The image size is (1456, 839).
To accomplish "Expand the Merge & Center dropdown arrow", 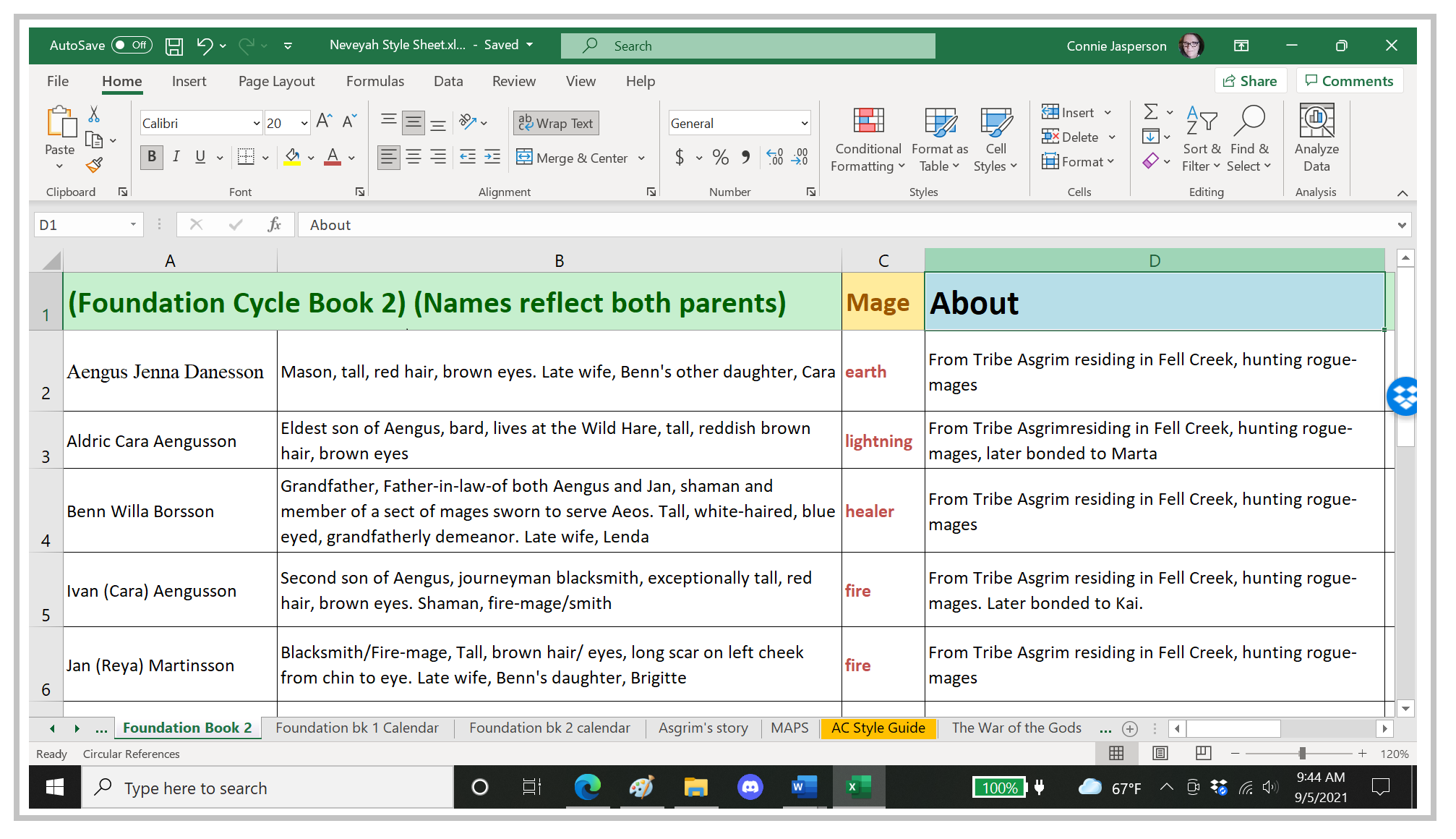I will pos(642,158).
